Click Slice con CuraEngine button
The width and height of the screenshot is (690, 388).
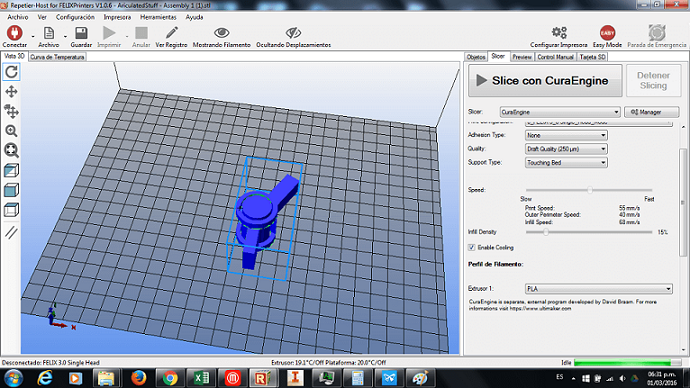click(545, 81)
